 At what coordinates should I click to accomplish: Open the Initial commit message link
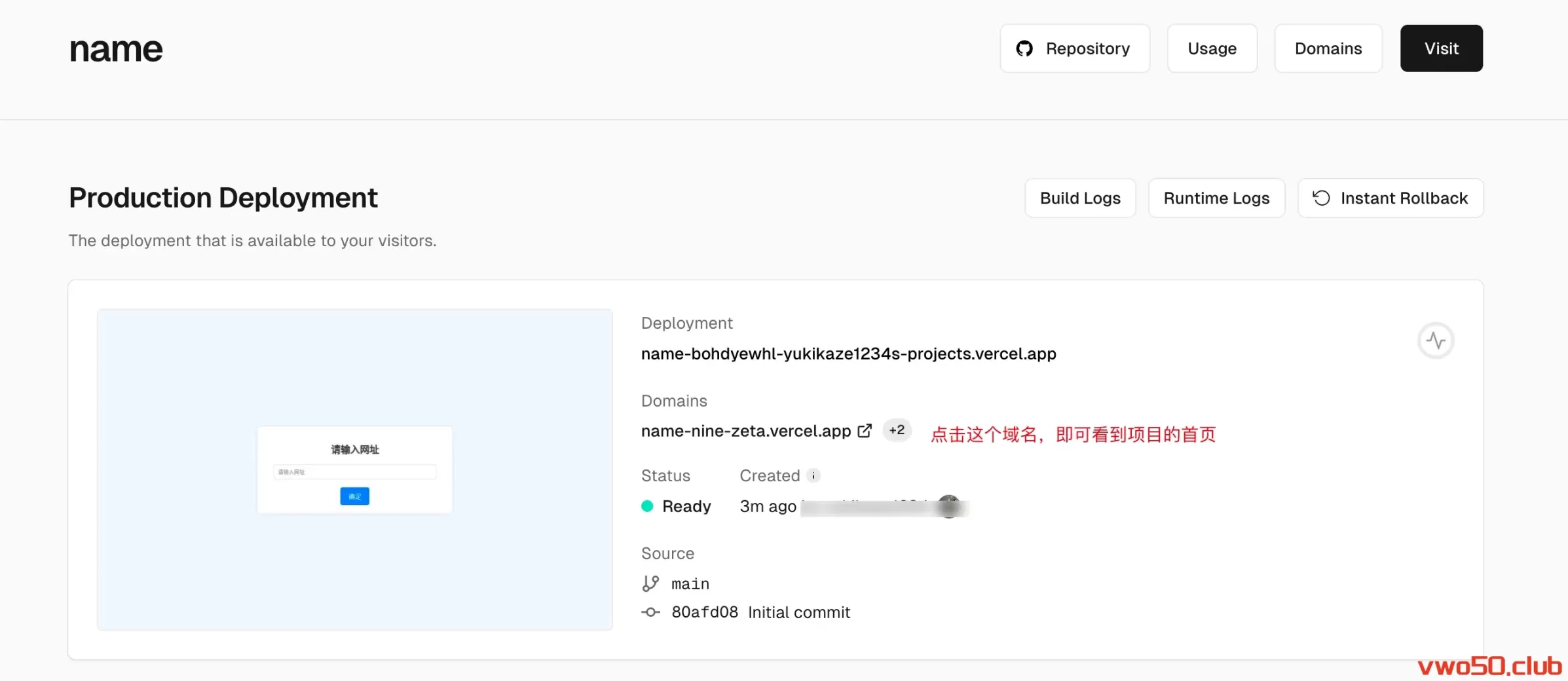pos(799,612)
